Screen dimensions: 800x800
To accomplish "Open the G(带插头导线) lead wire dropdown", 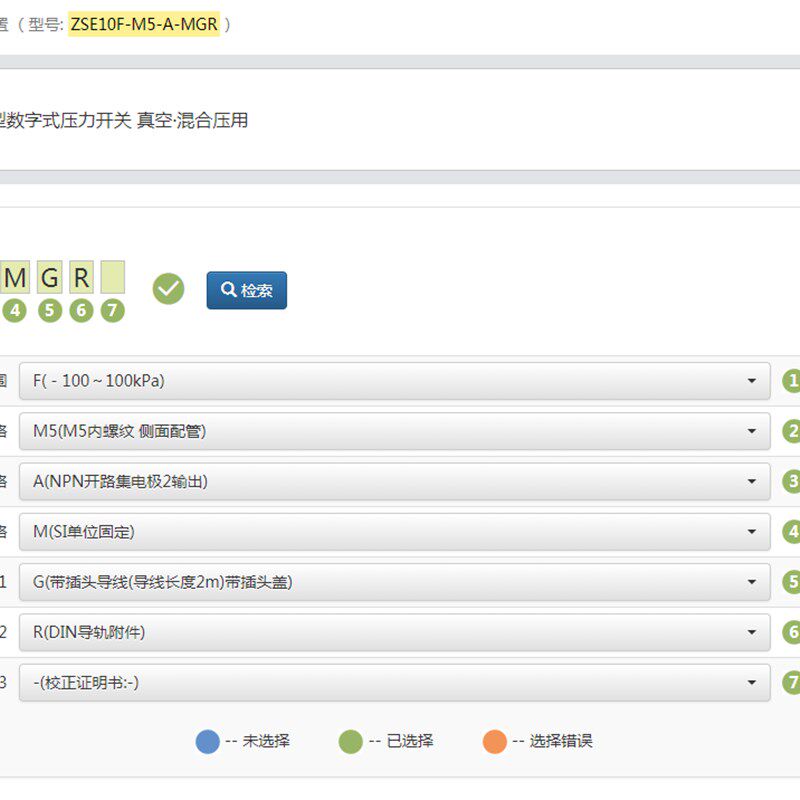I will point(394,582).
